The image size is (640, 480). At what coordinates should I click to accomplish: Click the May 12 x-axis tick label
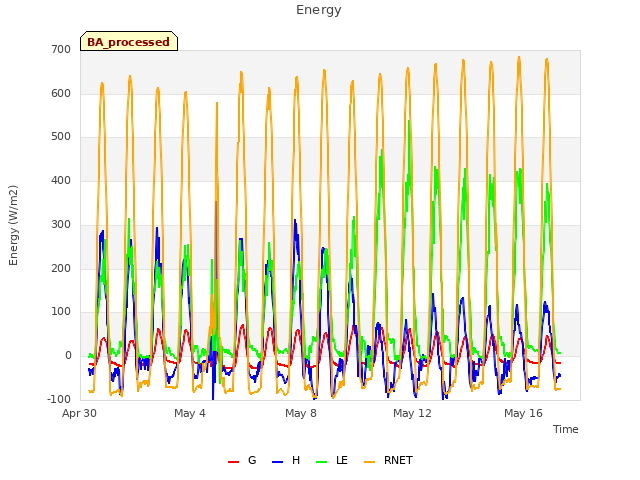412,413
